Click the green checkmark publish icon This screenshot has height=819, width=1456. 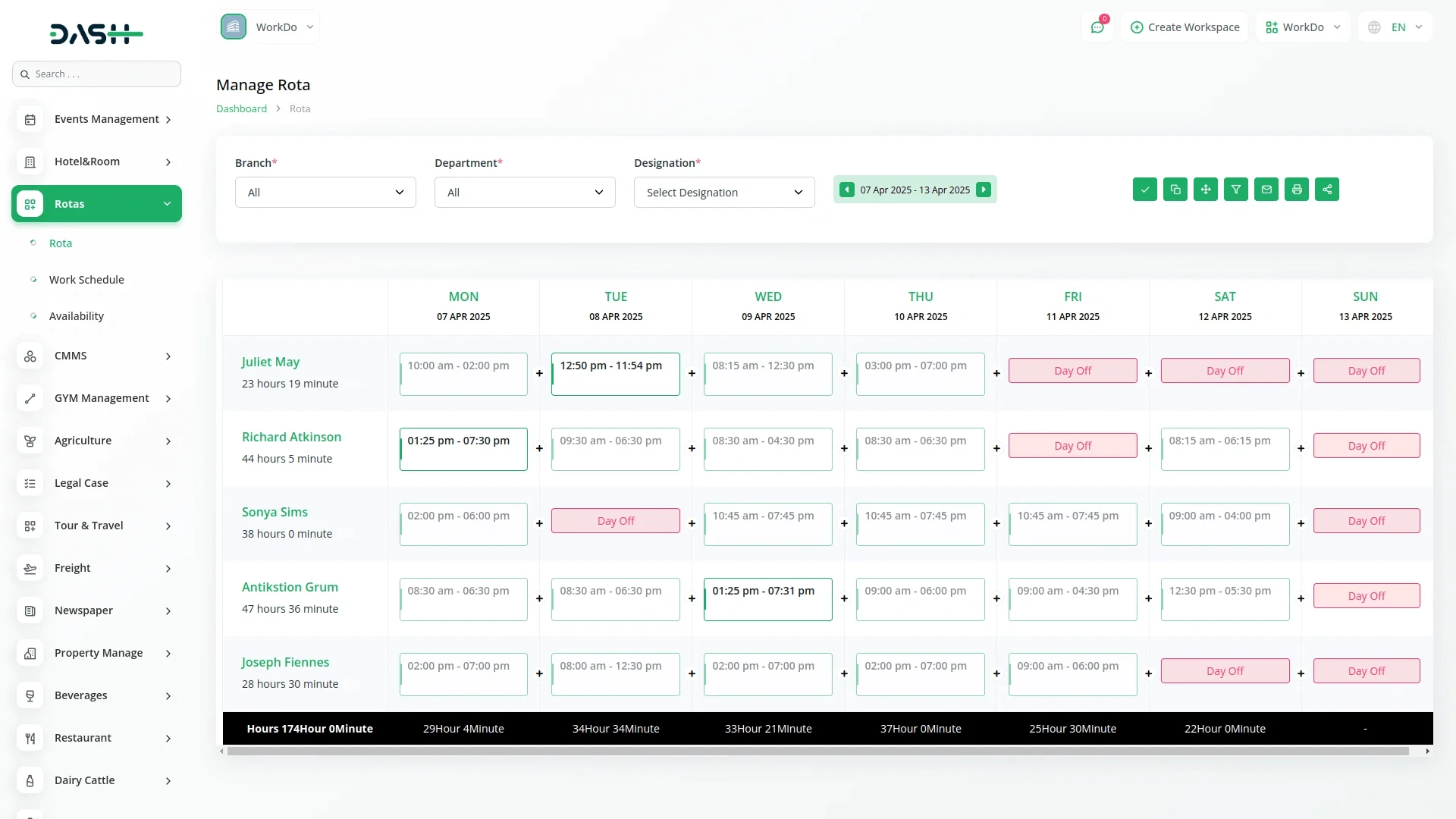[1144, 190]
